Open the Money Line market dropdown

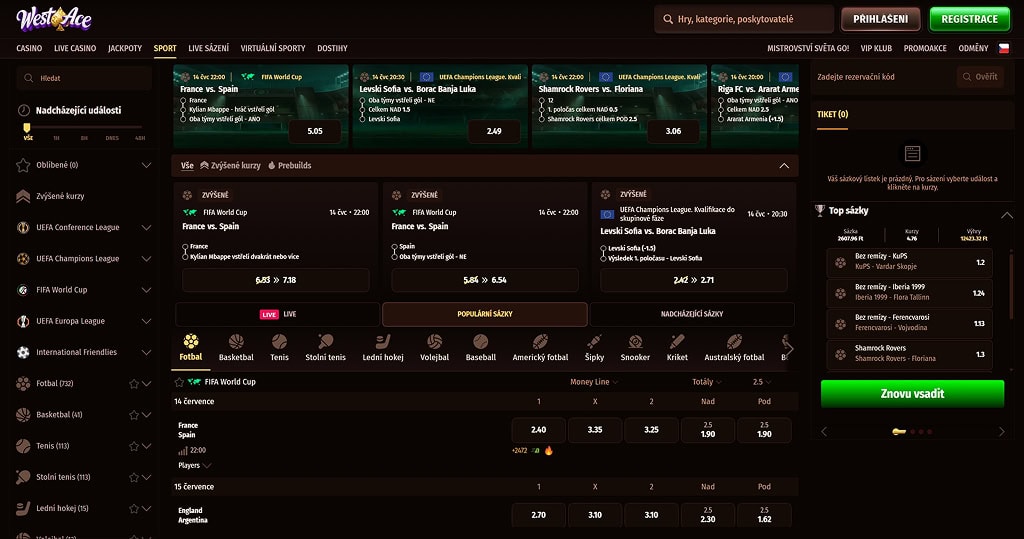coord(594,382)
